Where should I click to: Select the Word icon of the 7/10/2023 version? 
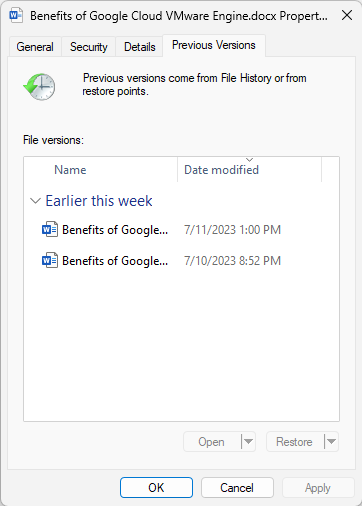50,261
